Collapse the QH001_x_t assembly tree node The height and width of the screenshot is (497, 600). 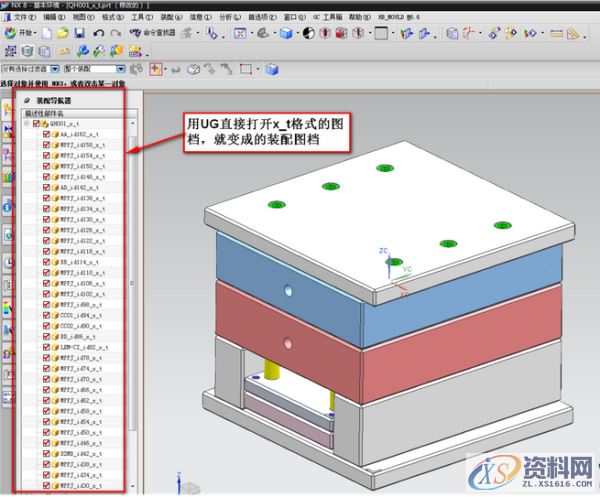(27, 124)
